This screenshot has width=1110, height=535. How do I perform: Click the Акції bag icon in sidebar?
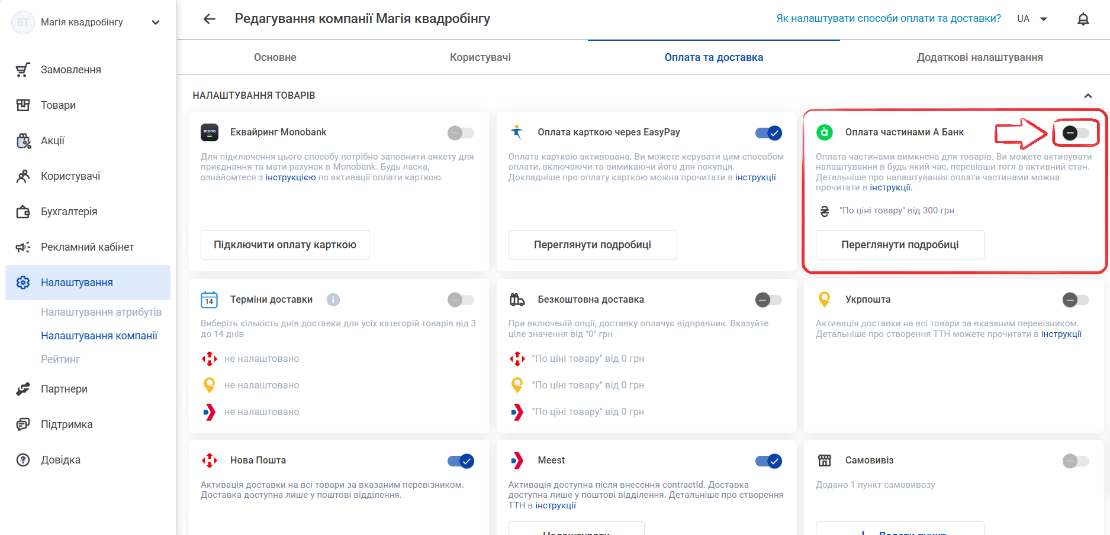pyautogui.click(x=23, y=141)
